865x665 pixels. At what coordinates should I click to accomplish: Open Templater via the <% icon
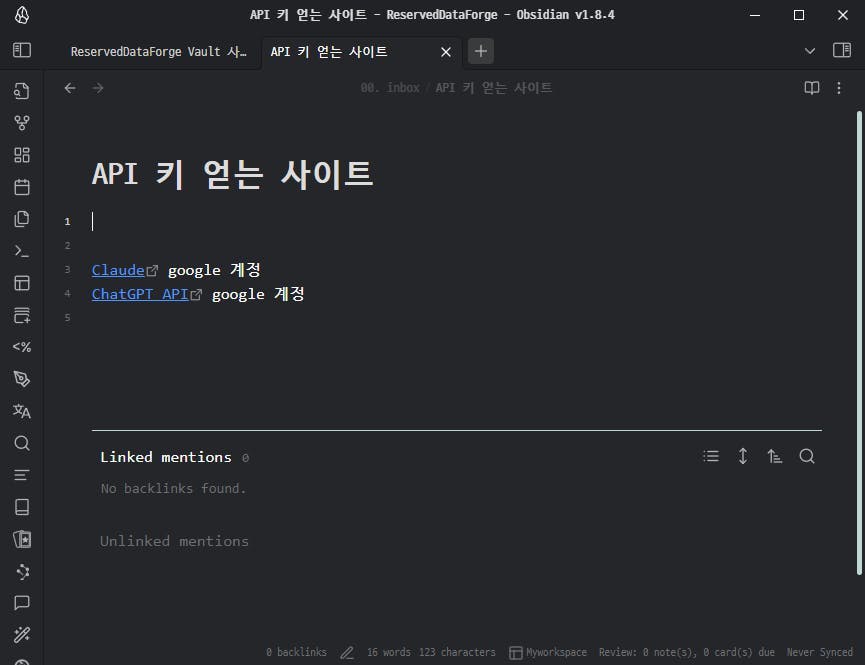coord(22,347)
